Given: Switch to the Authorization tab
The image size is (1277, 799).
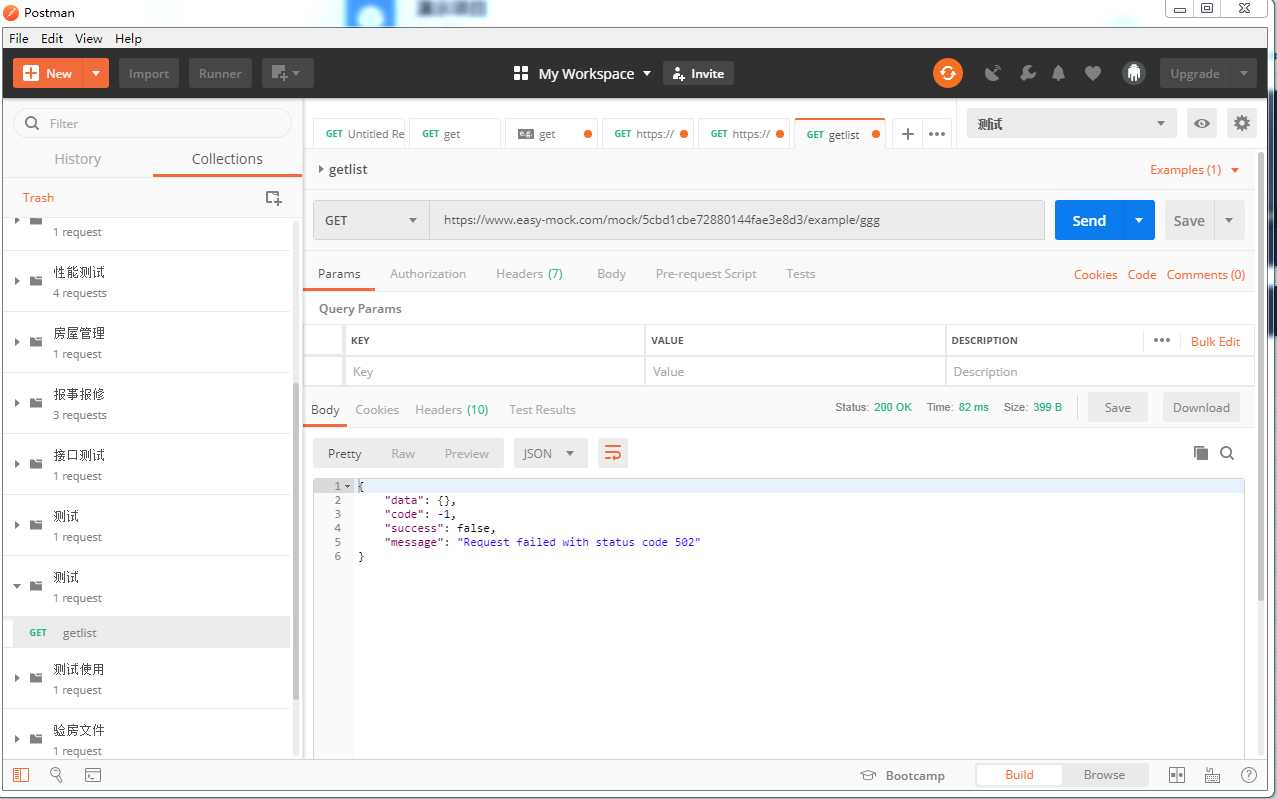Looking at the screenshot, I should 428,273.
